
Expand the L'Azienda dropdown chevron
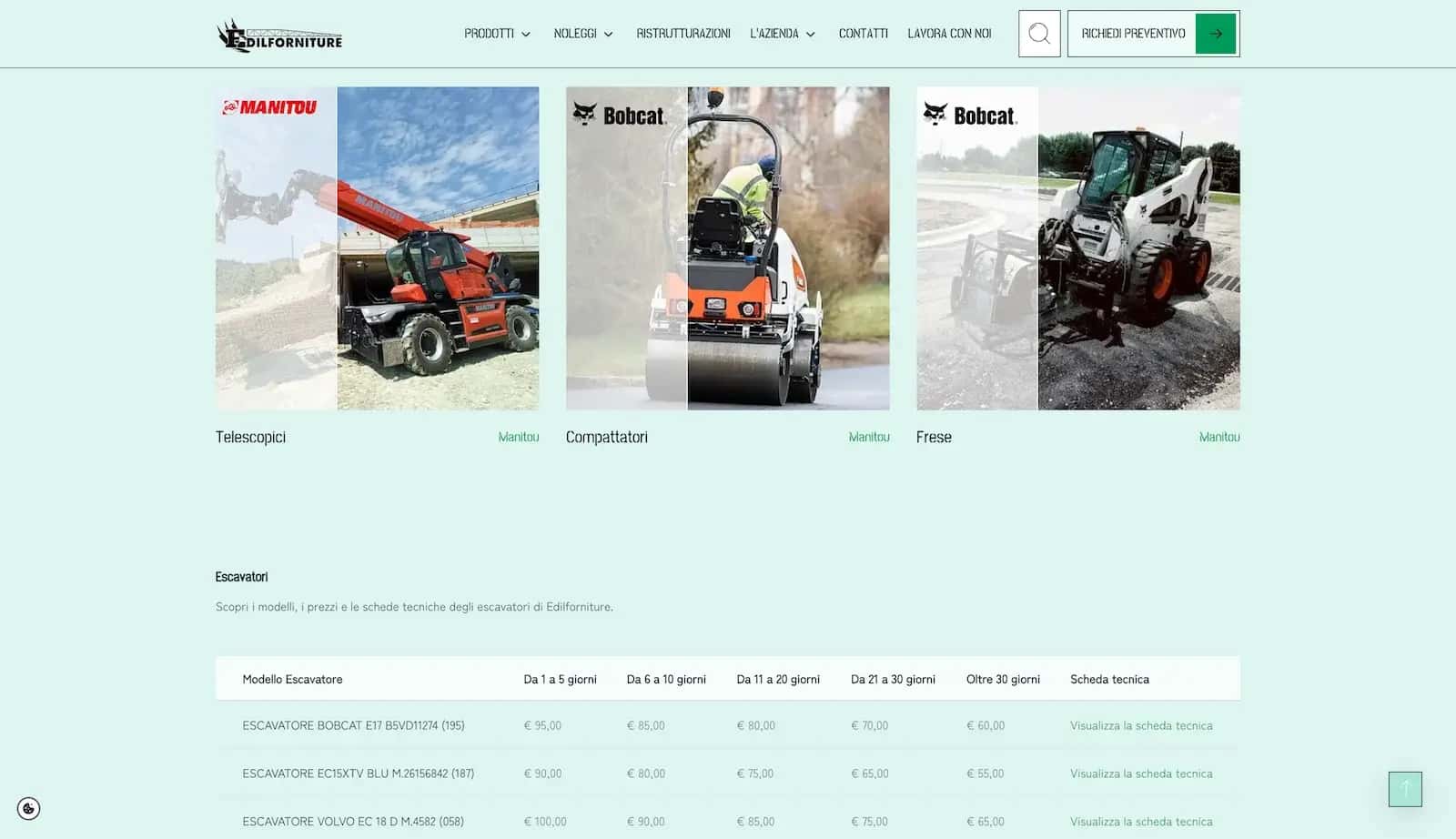[x=811, y=35]
